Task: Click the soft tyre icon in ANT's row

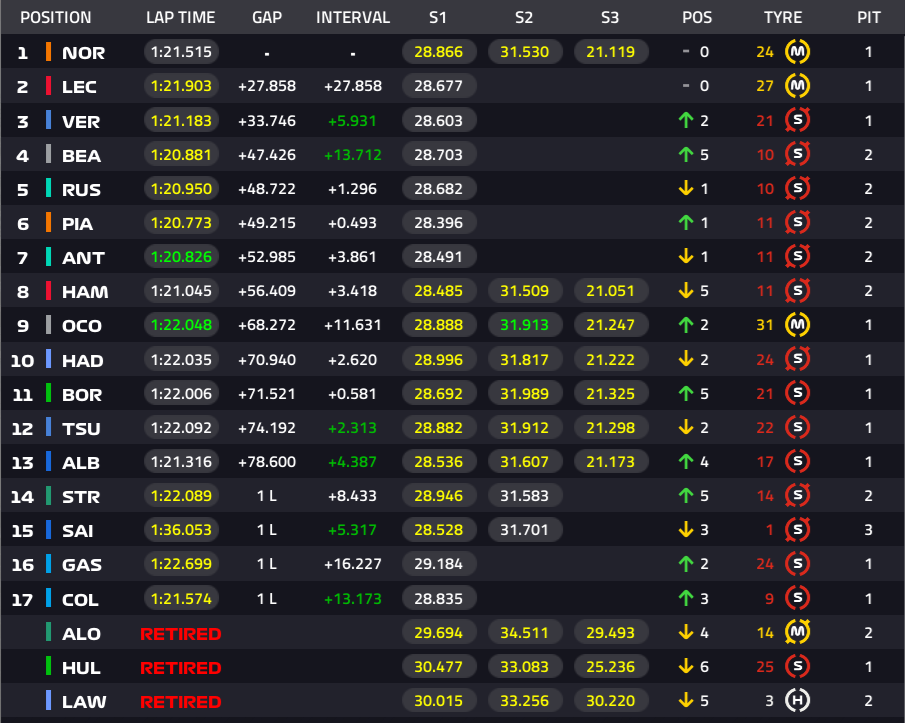Action: coord(797,256)
